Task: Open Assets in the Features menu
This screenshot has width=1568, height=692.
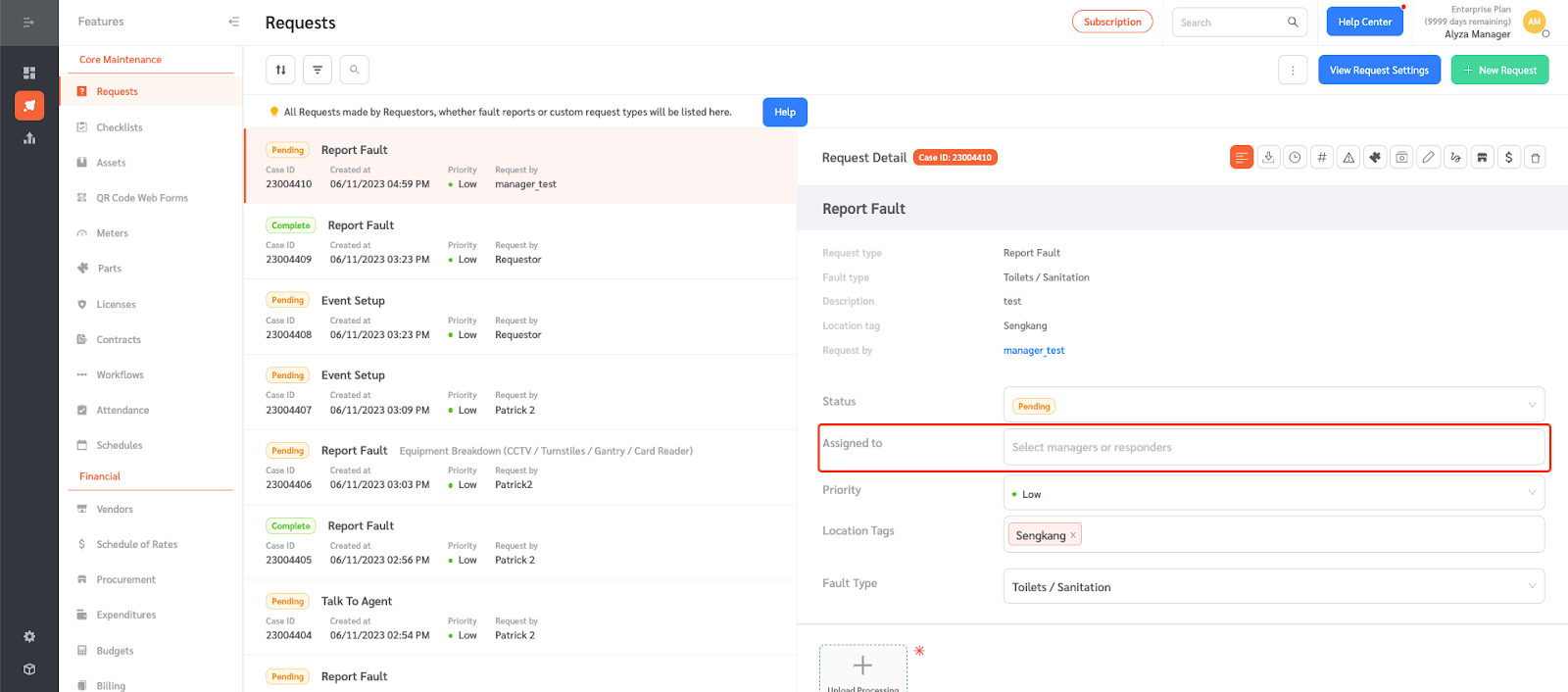Action: 111,163
